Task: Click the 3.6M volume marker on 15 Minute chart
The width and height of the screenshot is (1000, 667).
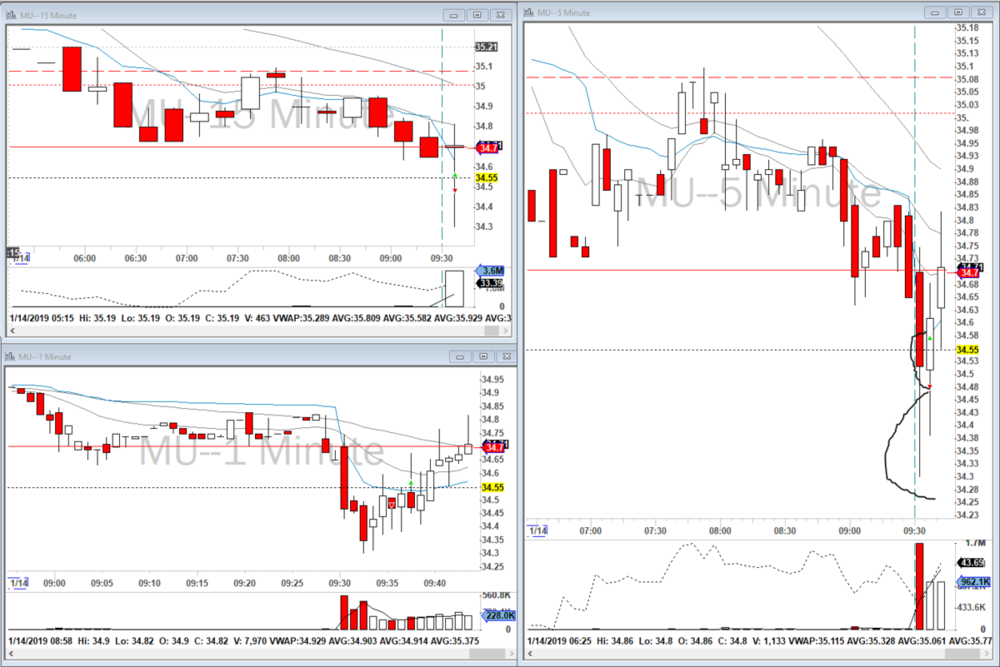Action: 488,271
